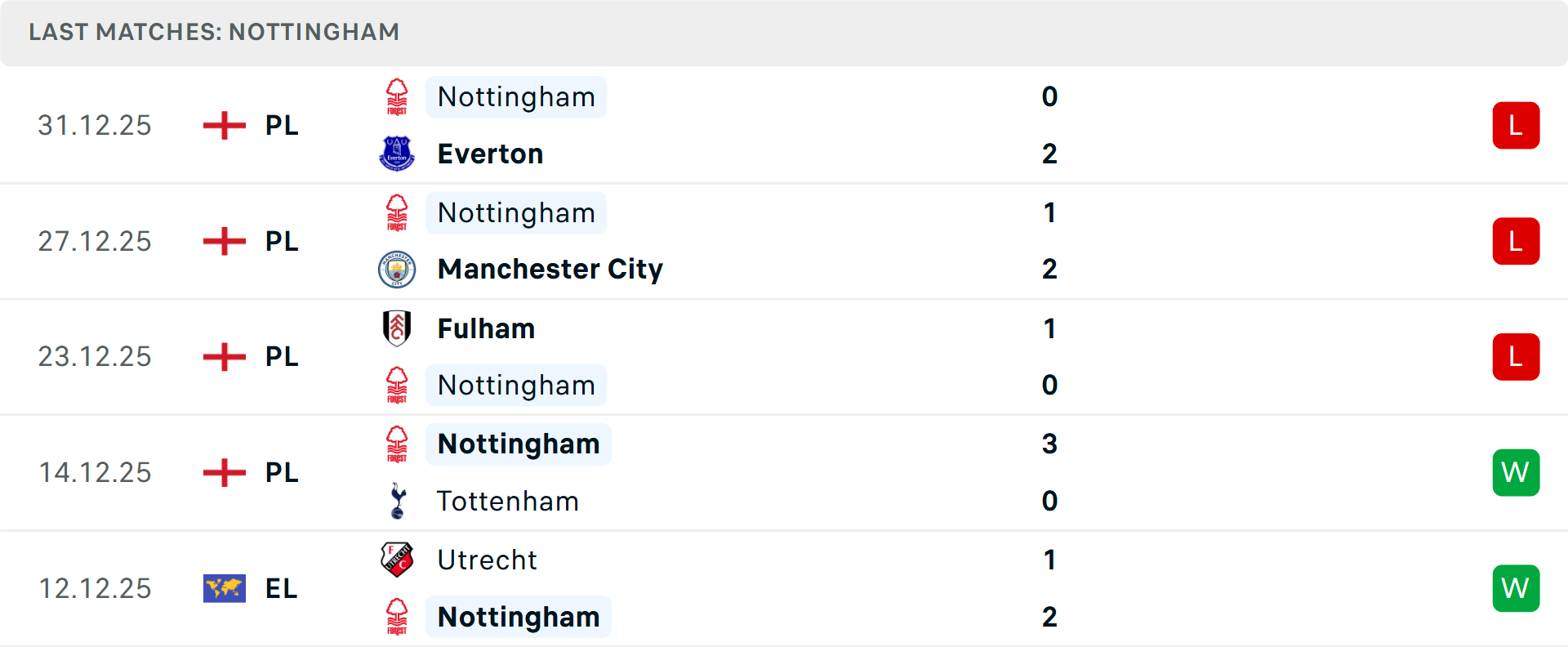Click the EL competition label
The height and width of the screenshot is (647, 1568).
tap(281, 588)
